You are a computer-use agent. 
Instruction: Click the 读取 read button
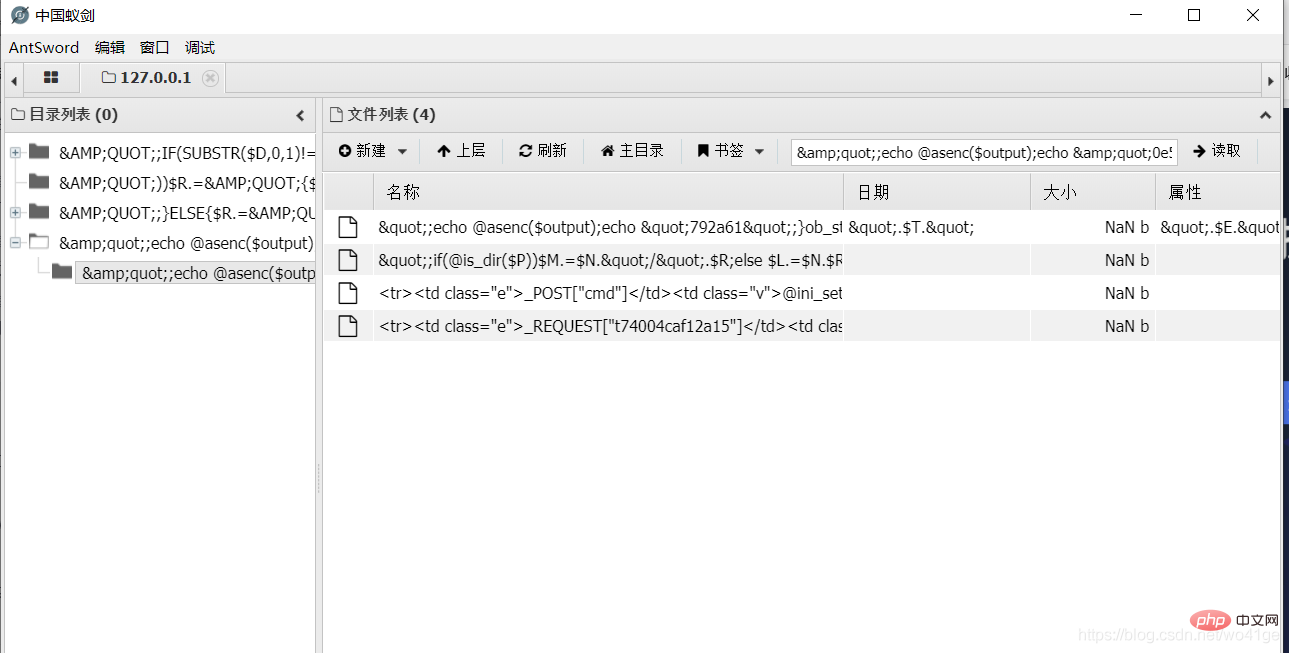(x=1217, y=151)
